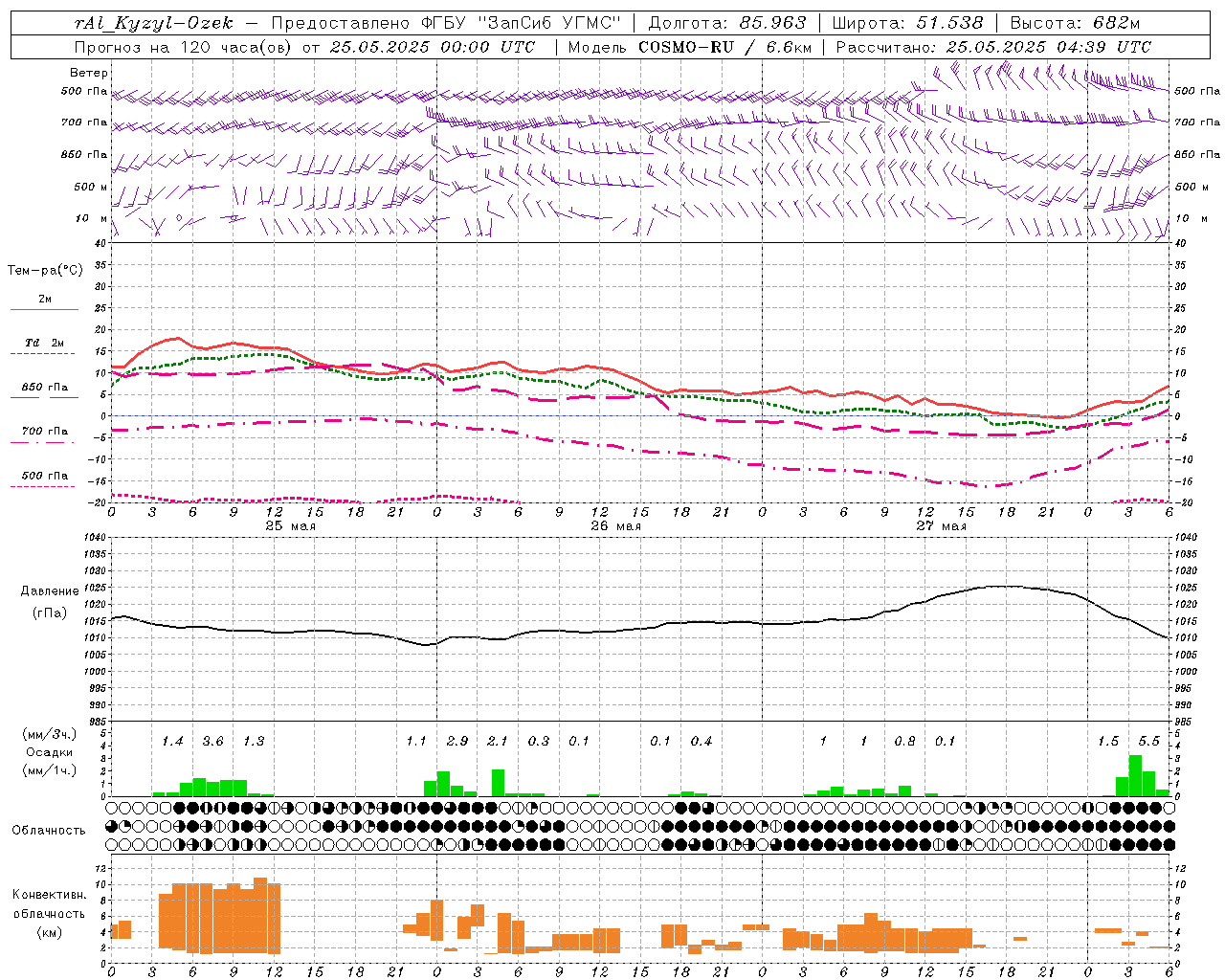Viewport: 1225px width, 980px height.
Task: Click the 2м red line legend sample
Action: (x=44, y=309)
